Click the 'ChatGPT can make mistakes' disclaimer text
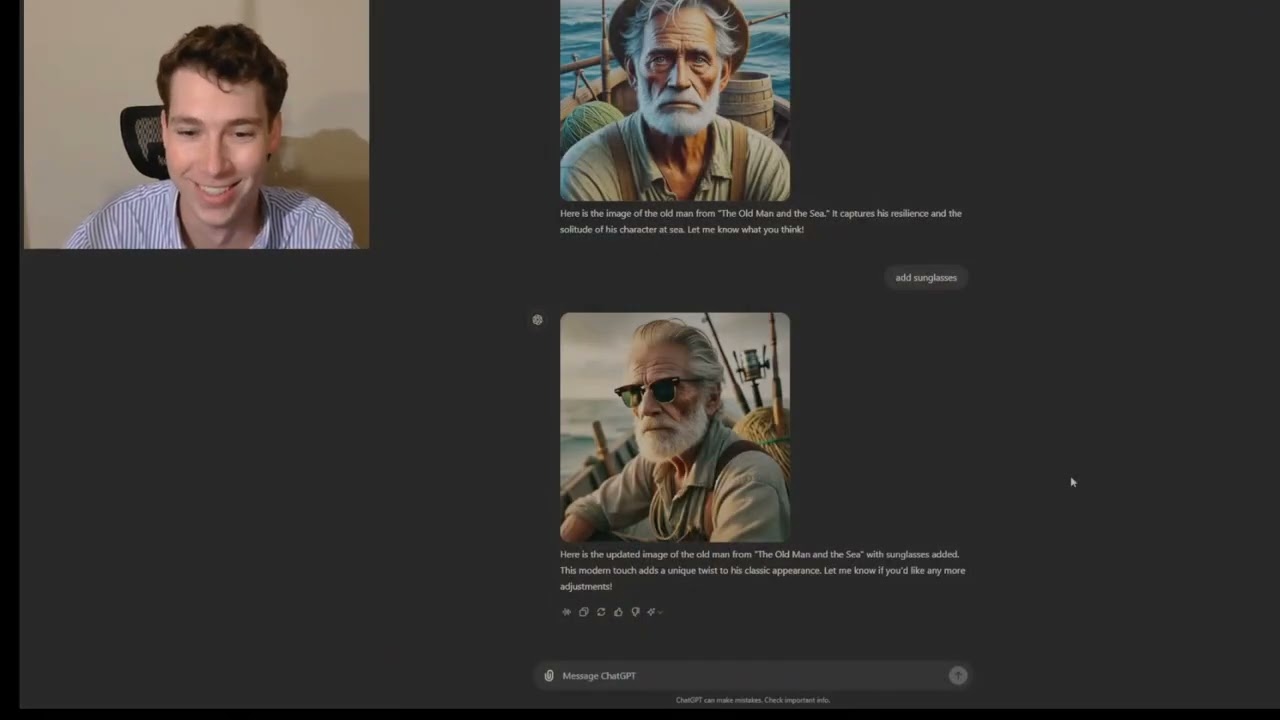 pyautogui.click(x=753, y=700)
